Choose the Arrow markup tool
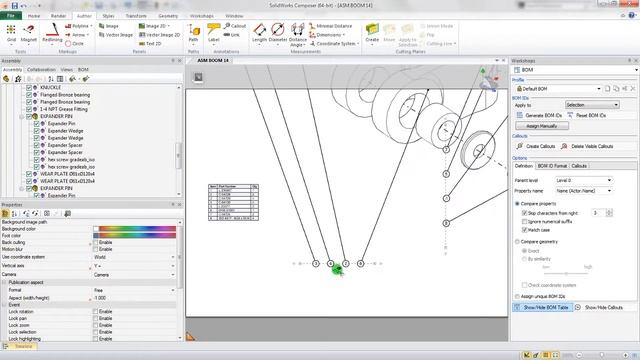640x360 pixels. pyautogui.click(x=78, y=35)
